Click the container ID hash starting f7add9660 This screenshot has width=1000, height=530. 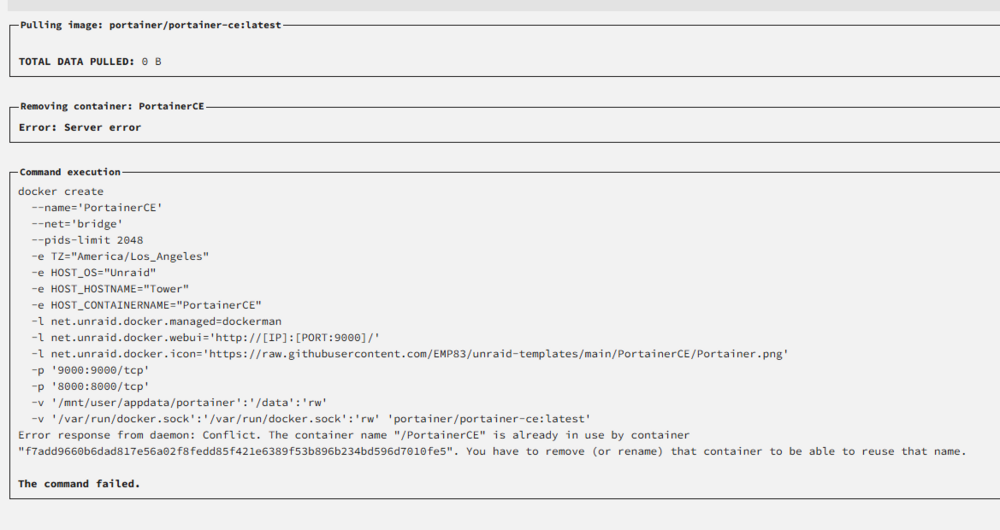pos(238,451)
